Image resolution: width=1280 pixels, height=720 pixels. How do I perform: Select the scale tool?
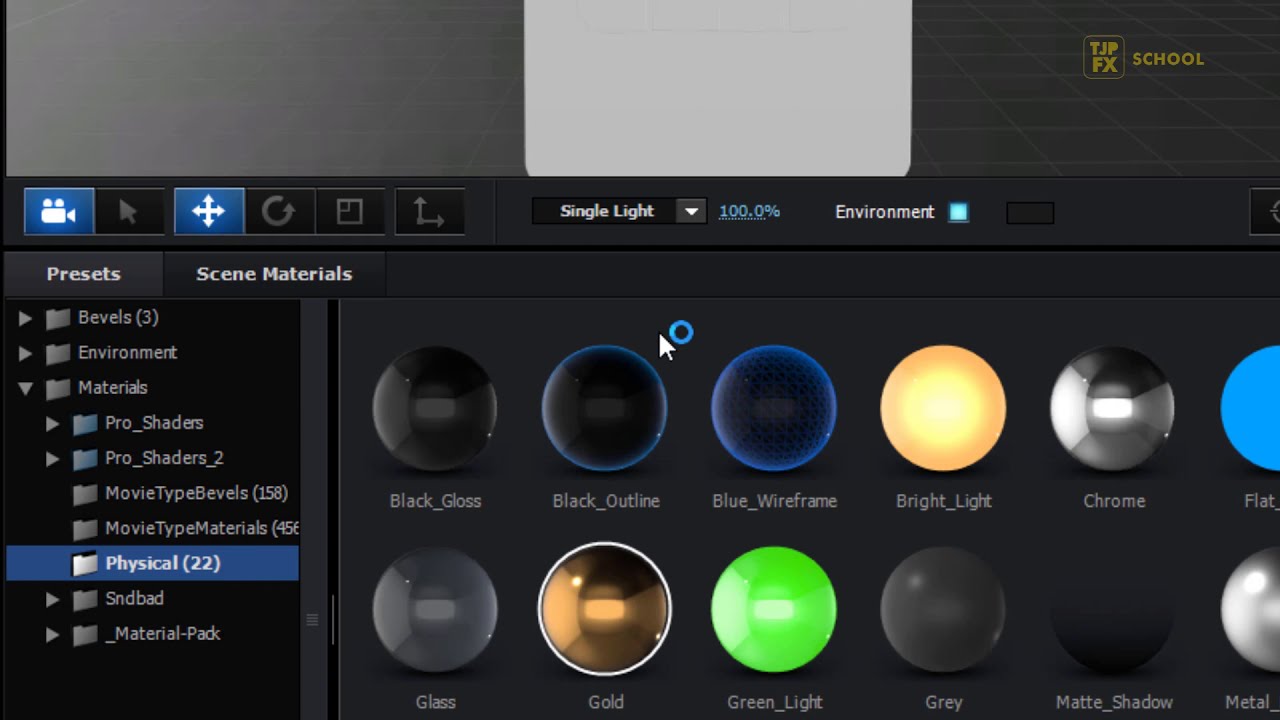pos(349,211)
